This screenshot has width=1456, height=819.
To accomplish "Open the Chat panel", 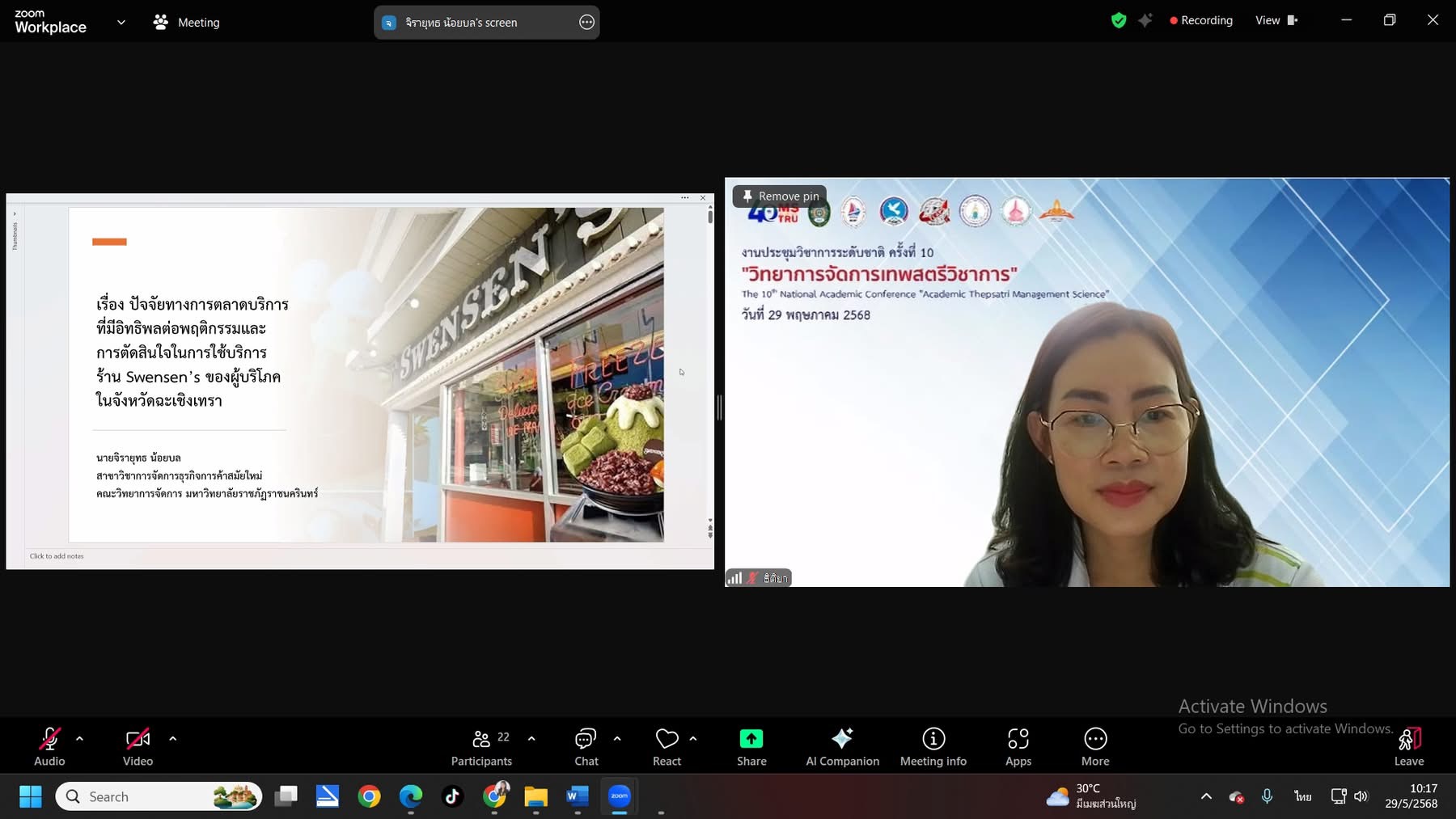I will tap(586, 746).
